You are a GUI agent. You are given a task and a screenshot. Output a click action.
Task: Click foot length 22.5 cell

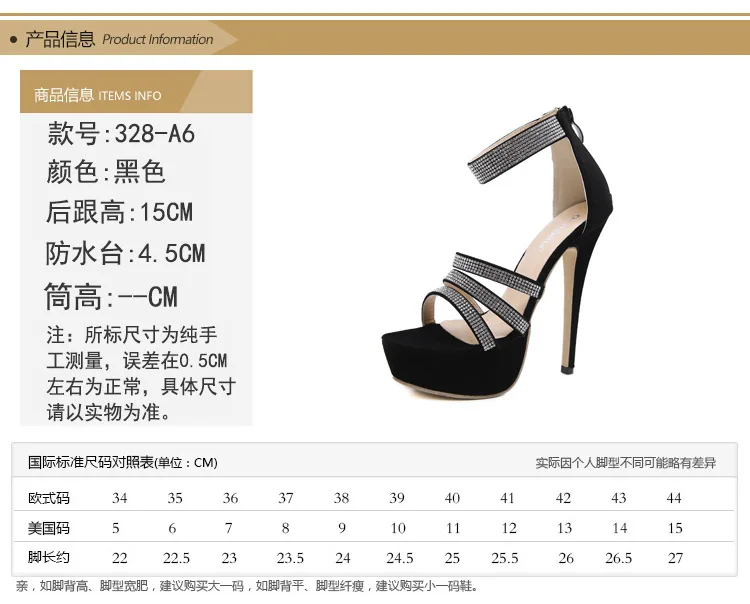point(176,558)
